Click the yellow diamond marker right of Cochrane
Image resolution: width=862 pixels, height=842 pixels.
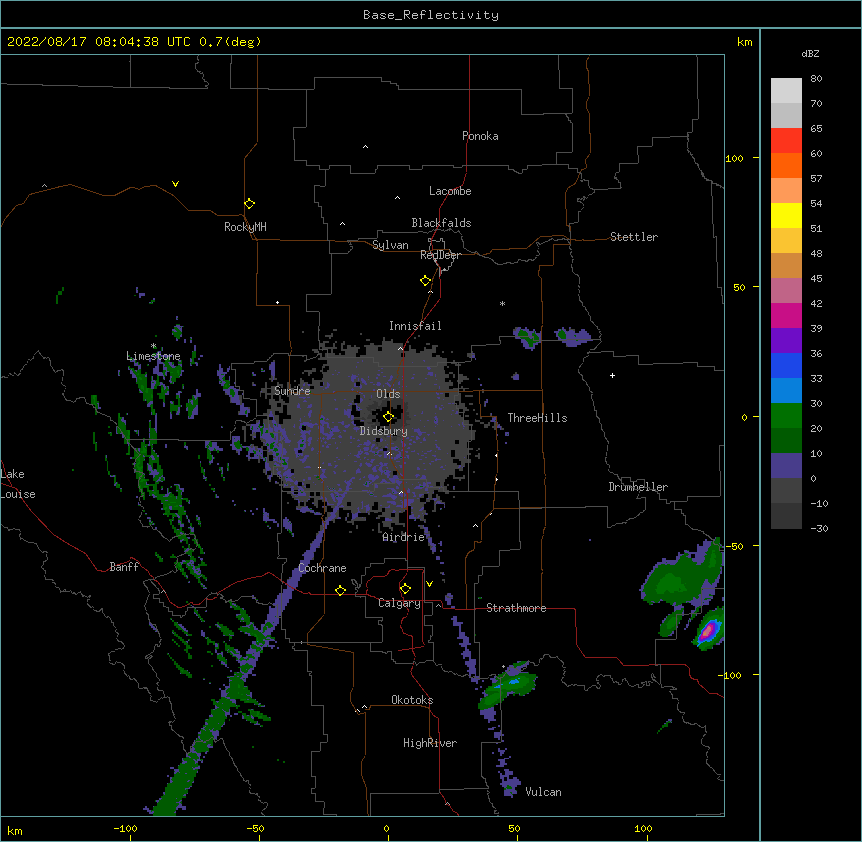coord(340,590)
